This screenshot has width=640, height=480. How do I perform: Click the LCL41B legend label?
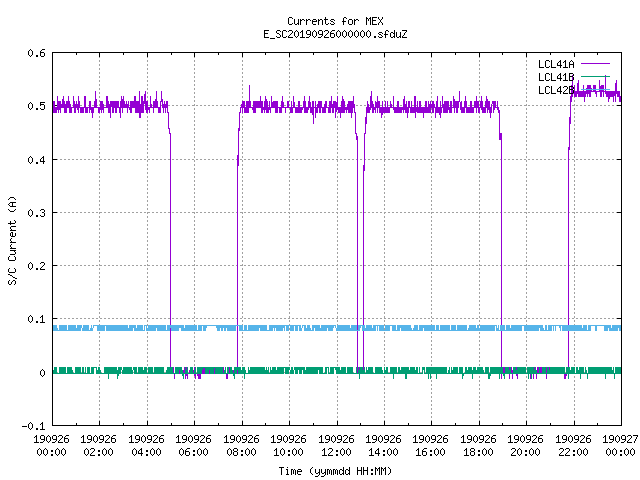pos(556,77)
